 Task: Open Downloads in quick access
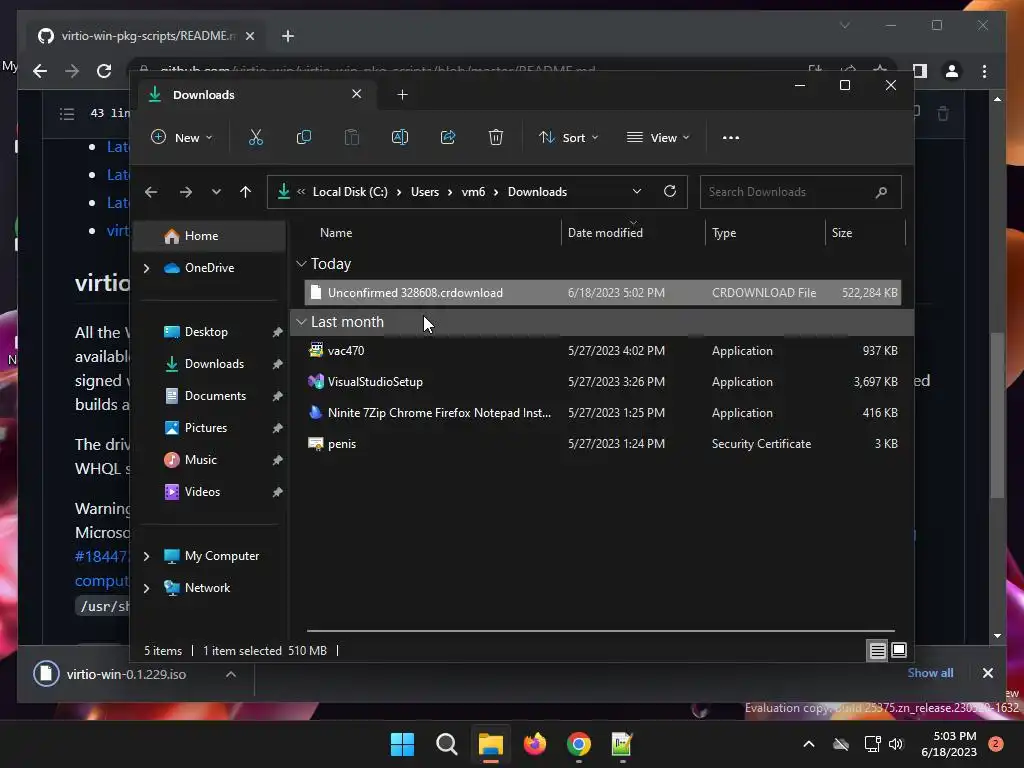point(214,364)
